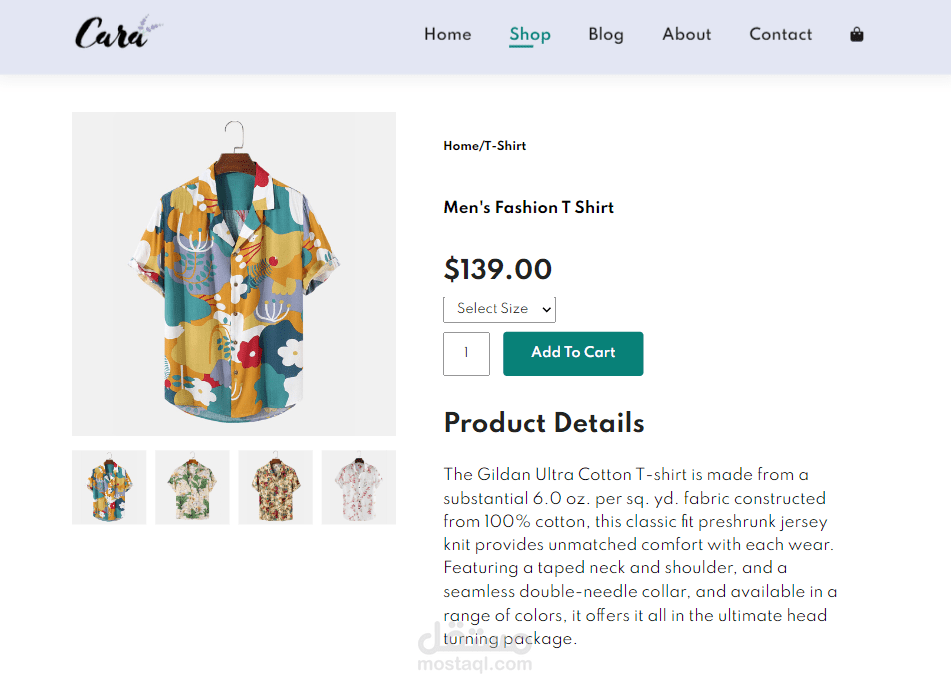
Task: Go to the Home page in navigation bar
Action: tap(447, 34)
